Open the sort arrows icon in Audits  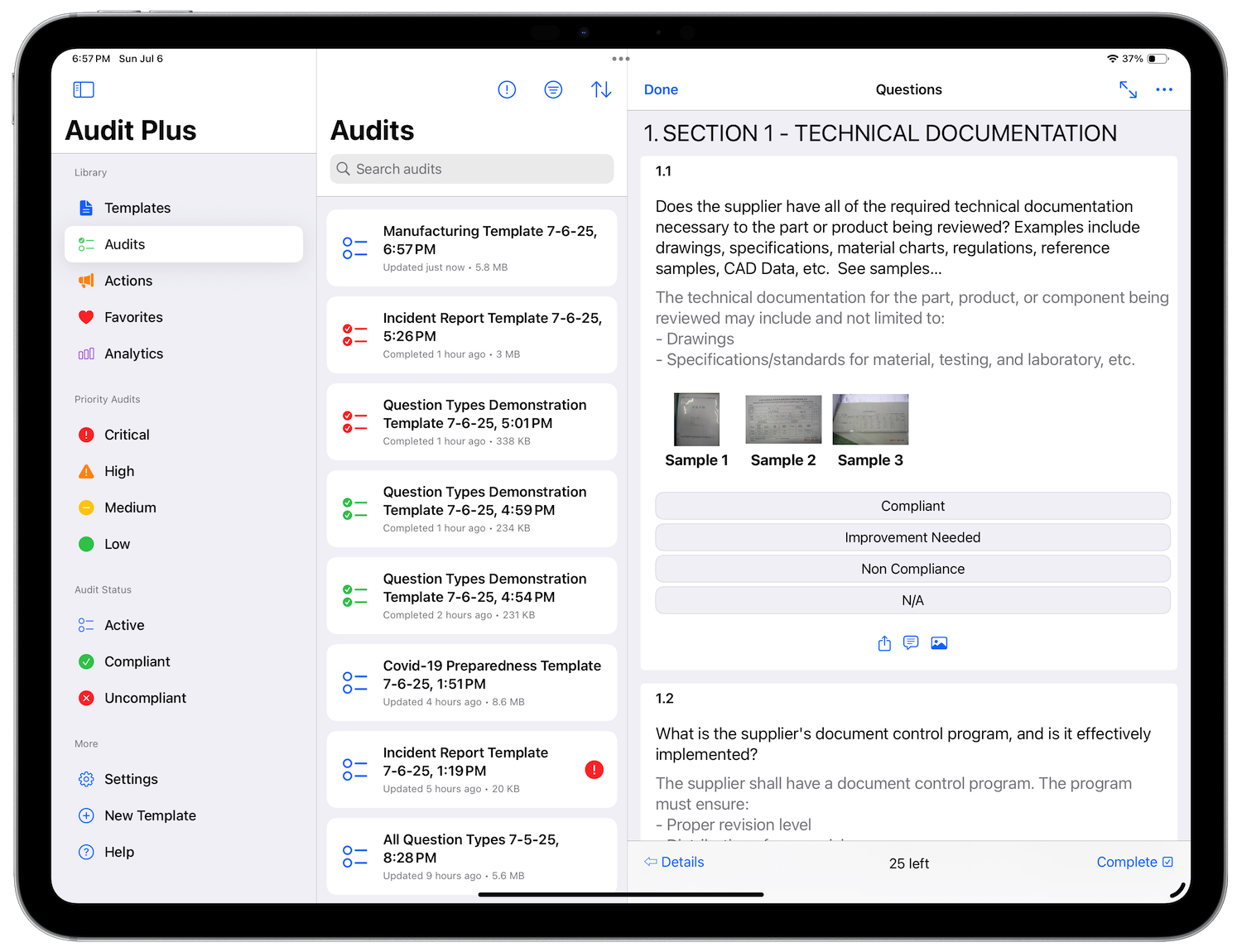pyautogui.click(x=601, y=89)
